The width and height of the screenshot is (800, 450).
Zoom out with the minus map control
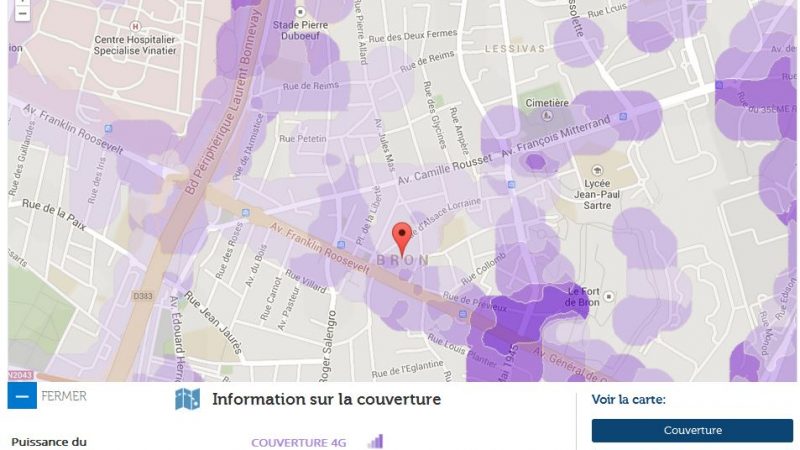click(22, 13)
